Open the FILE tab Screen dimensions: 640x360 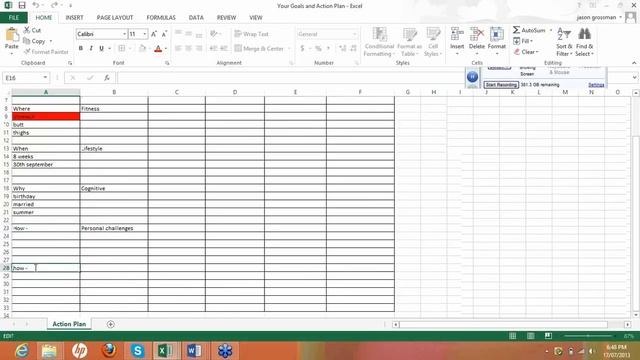(x=13, y=18)
